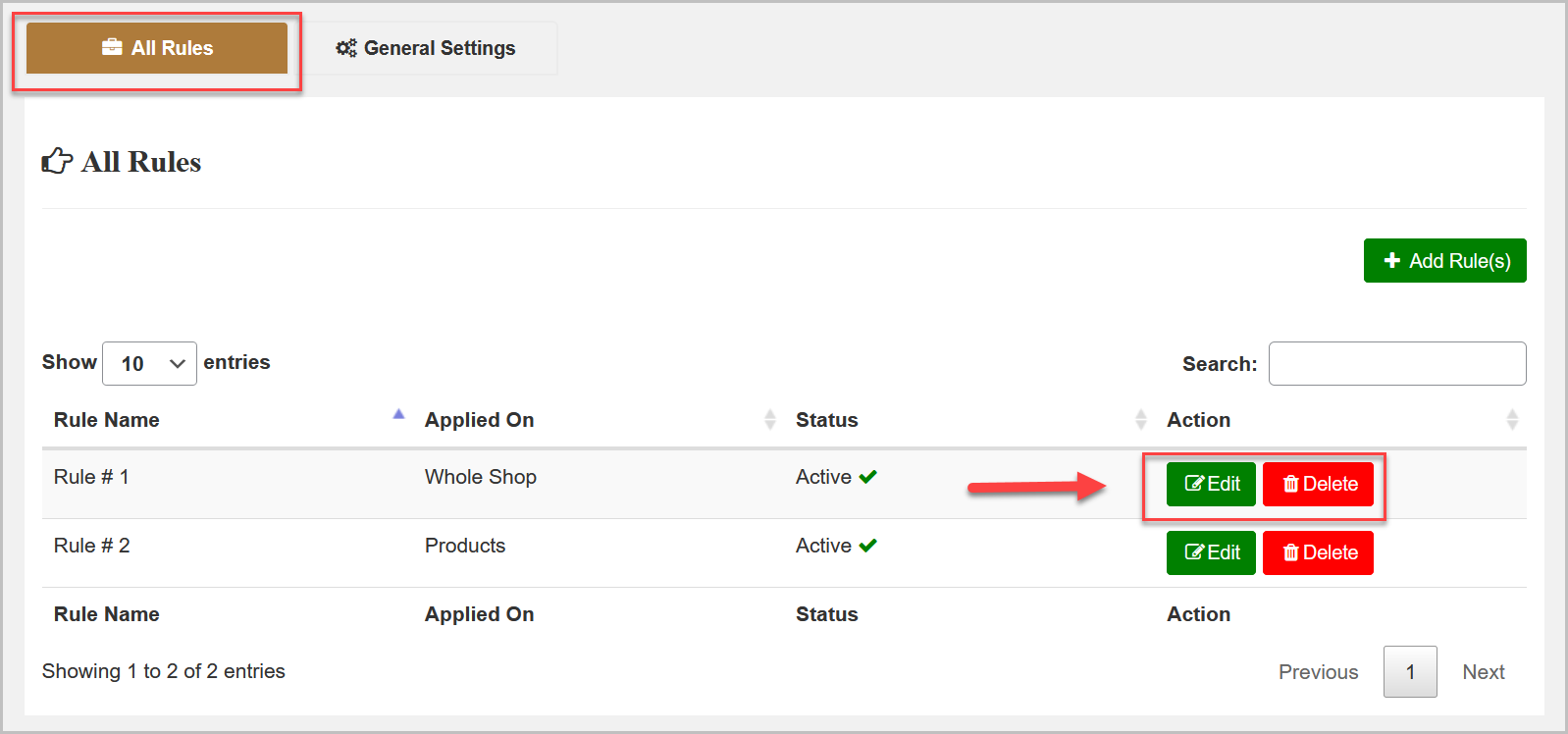Click the trash icon for Rule # 1
This screenshot has width=1568, height=734.
(1290, 484)
